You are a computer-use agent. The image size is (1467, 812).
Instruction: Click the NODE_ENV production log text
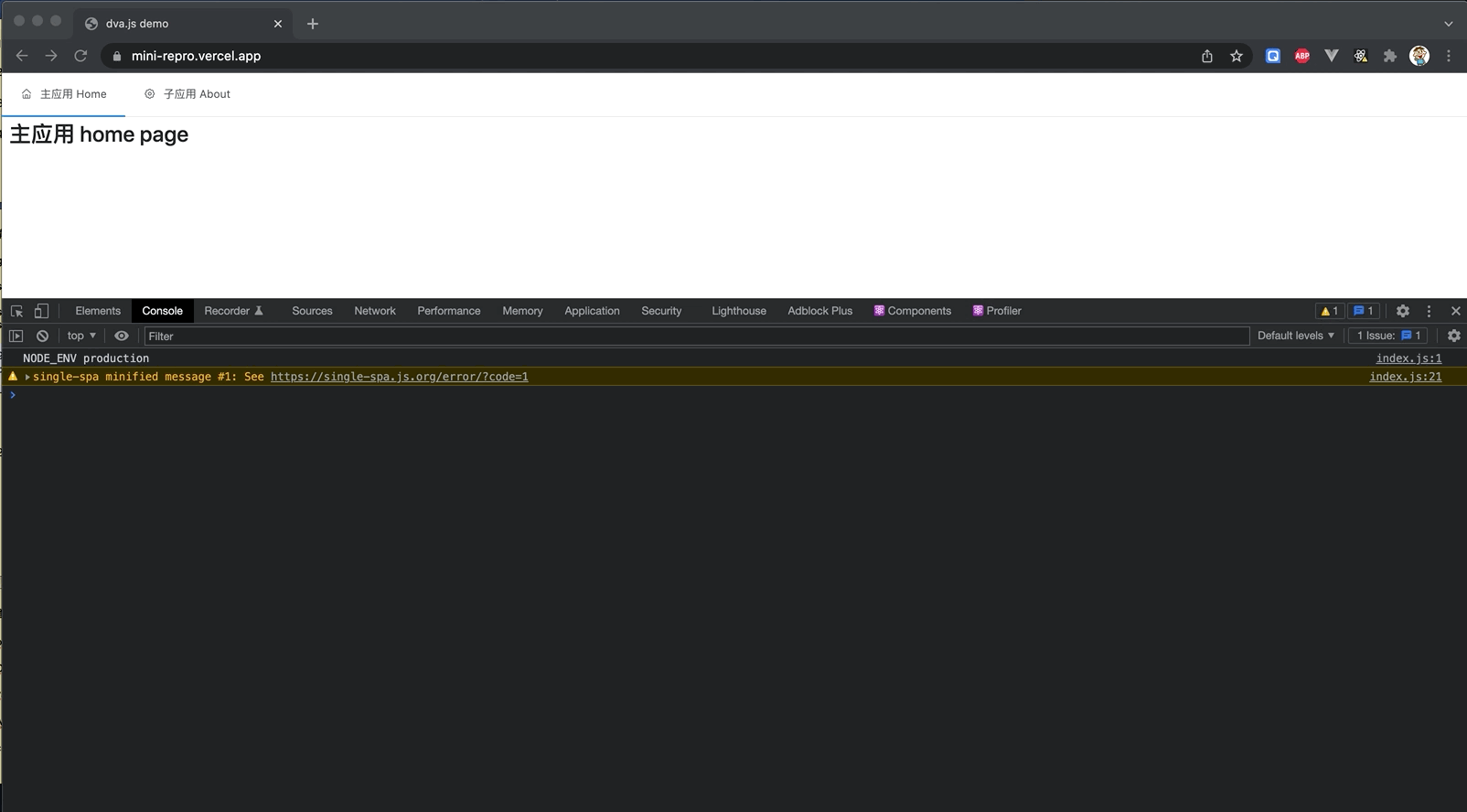(86, 358)
